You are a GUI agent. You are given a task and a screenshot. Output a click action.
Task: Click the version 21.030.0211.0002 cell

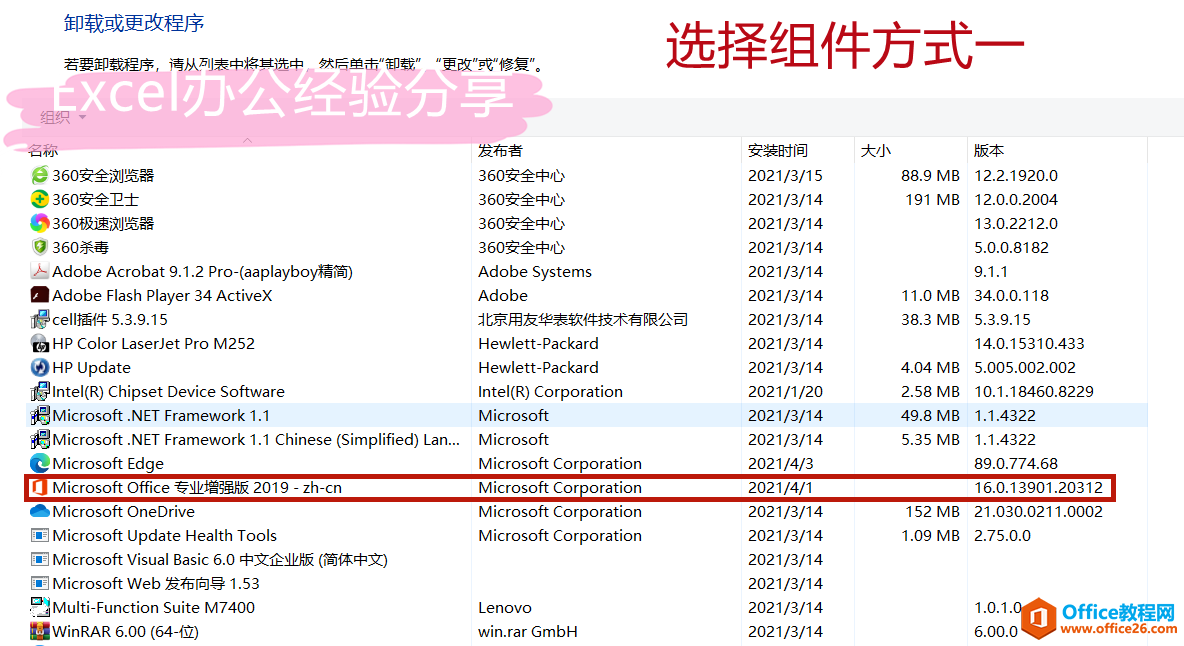click(1038, 512)
